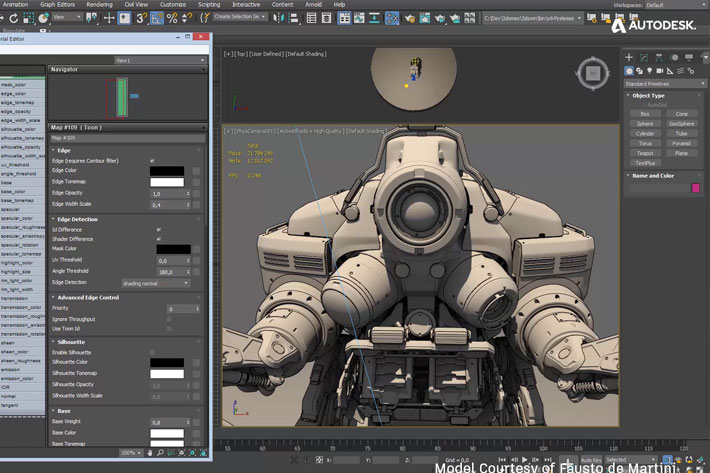Toggle Edge requires Contour filter checkbox

point(152,160)
